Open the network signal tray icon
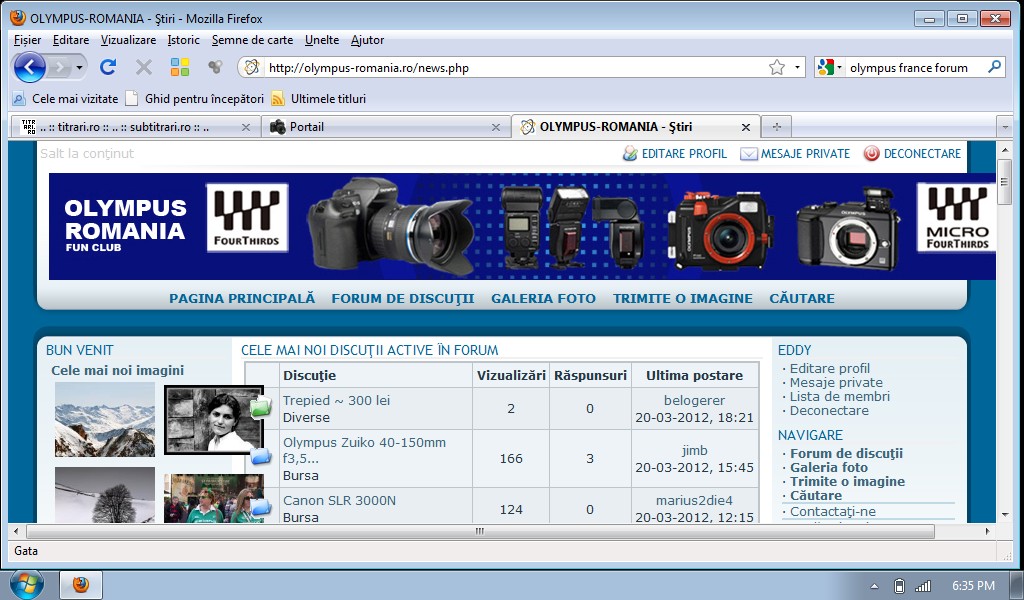The image size is (1024, 600). pyautogui.click(x=923, y=586)
